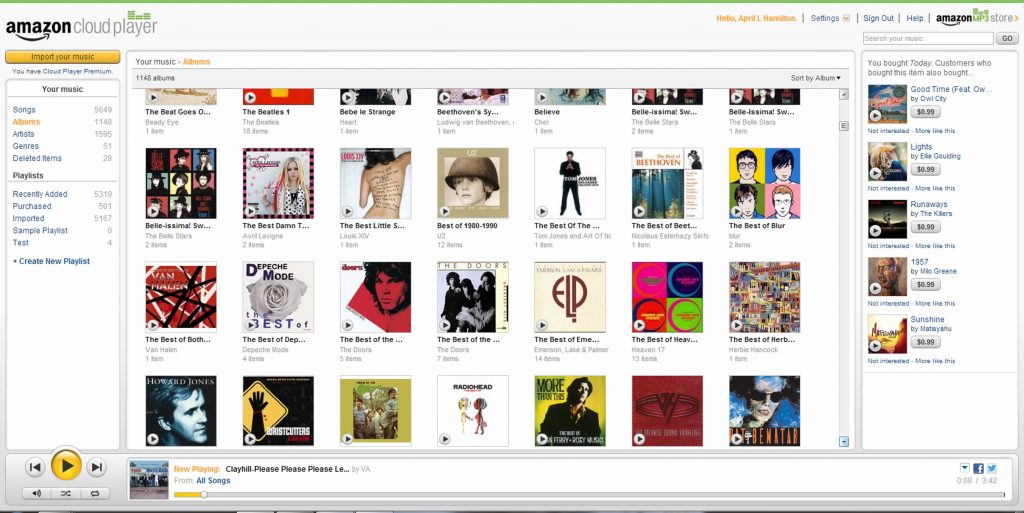Preview Sunshine by Matisyahu
This screenshot has width=1024, height=513.
point(875,346)
